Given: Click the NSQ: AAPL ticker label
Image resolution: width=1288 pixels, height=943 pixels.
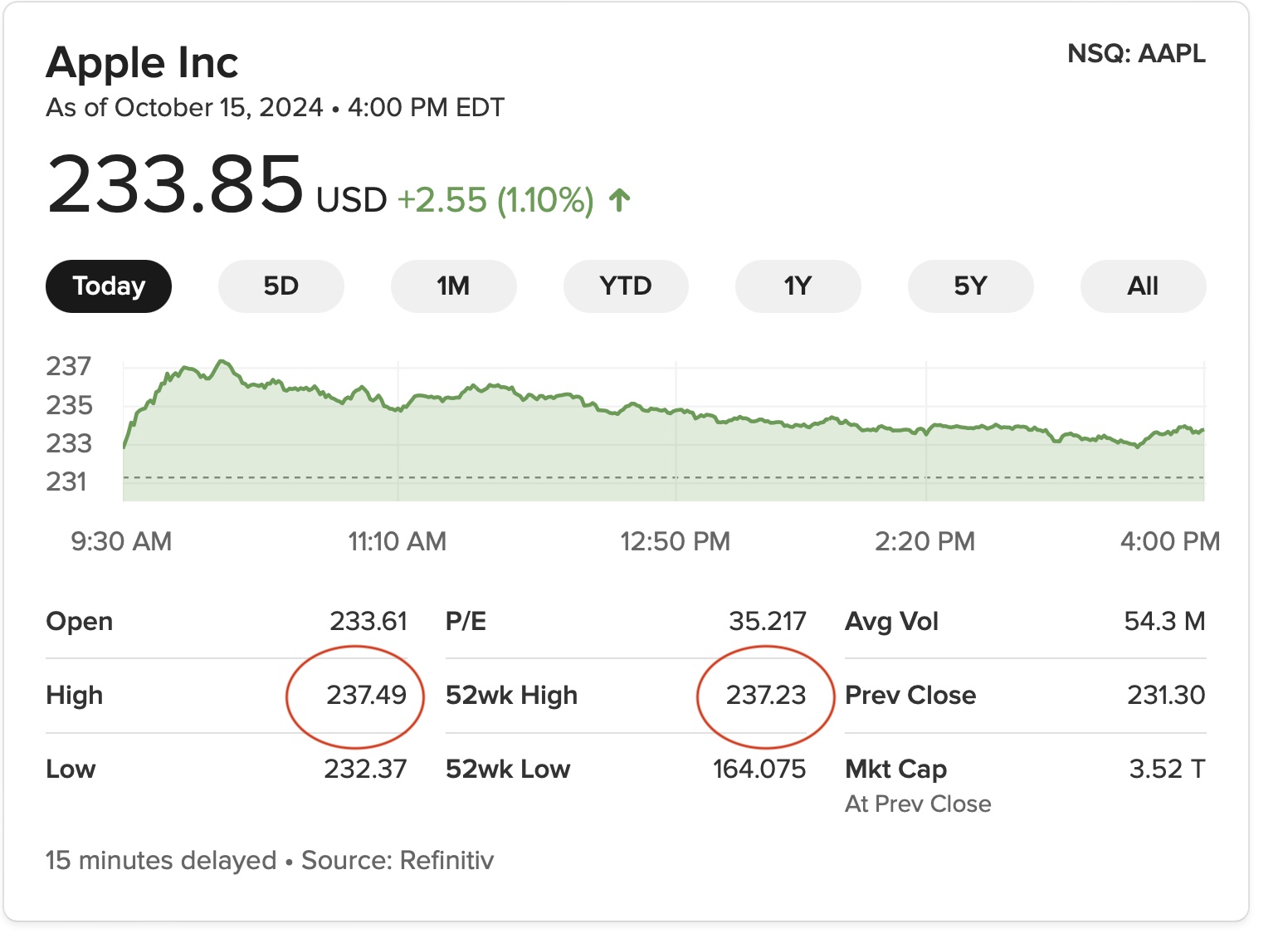Looking at the screenshot, I should (x=1136, y=54).
